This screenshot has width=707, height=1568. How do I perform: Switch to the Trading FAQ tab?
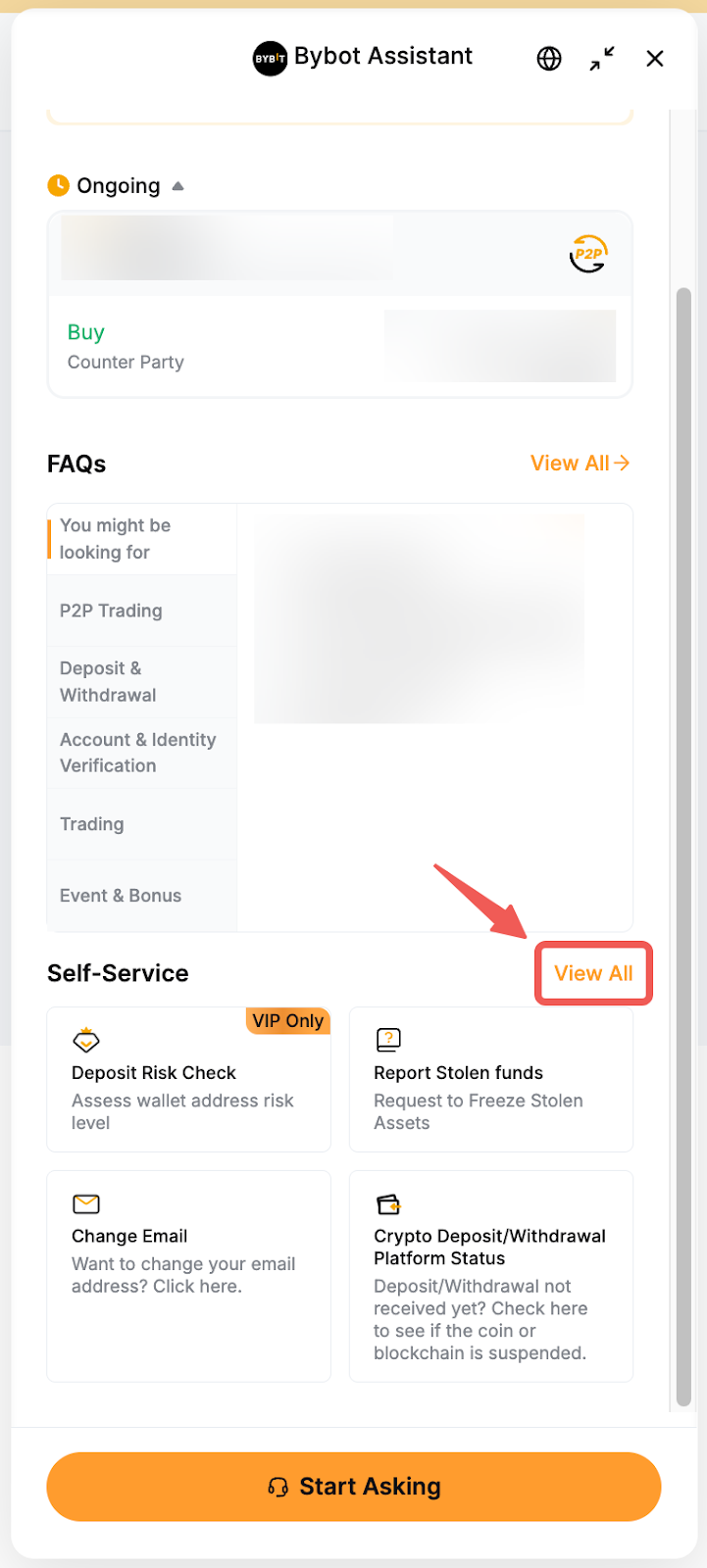point(92,824)
